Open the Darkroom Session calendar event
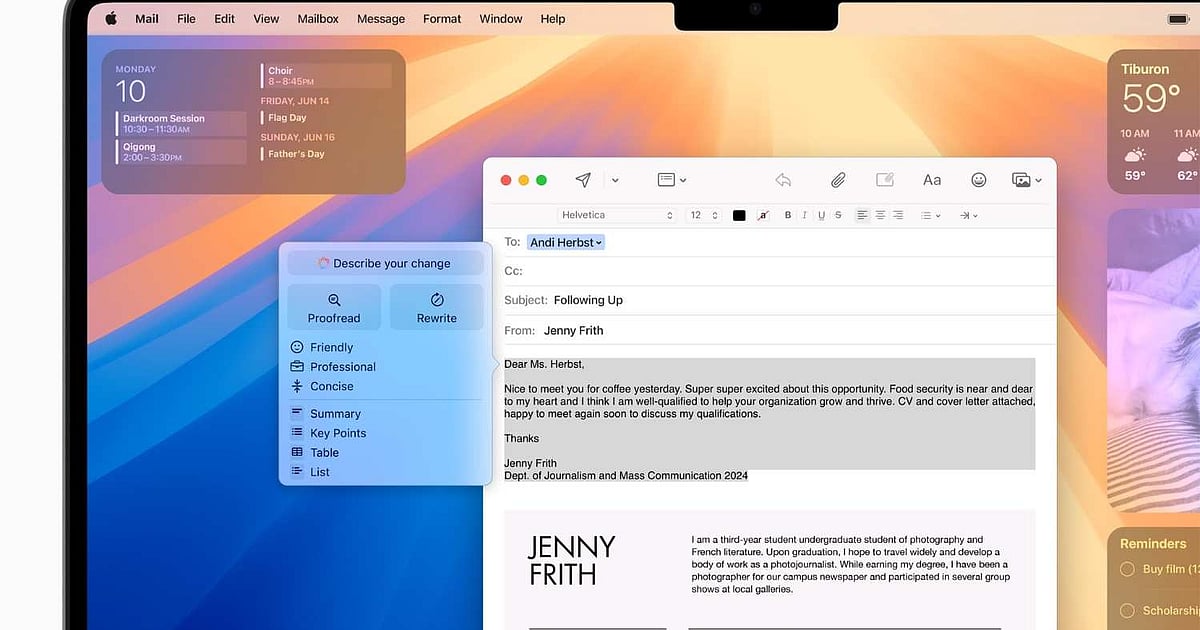This screenshot has height=630, width=1200. point(181,123)
